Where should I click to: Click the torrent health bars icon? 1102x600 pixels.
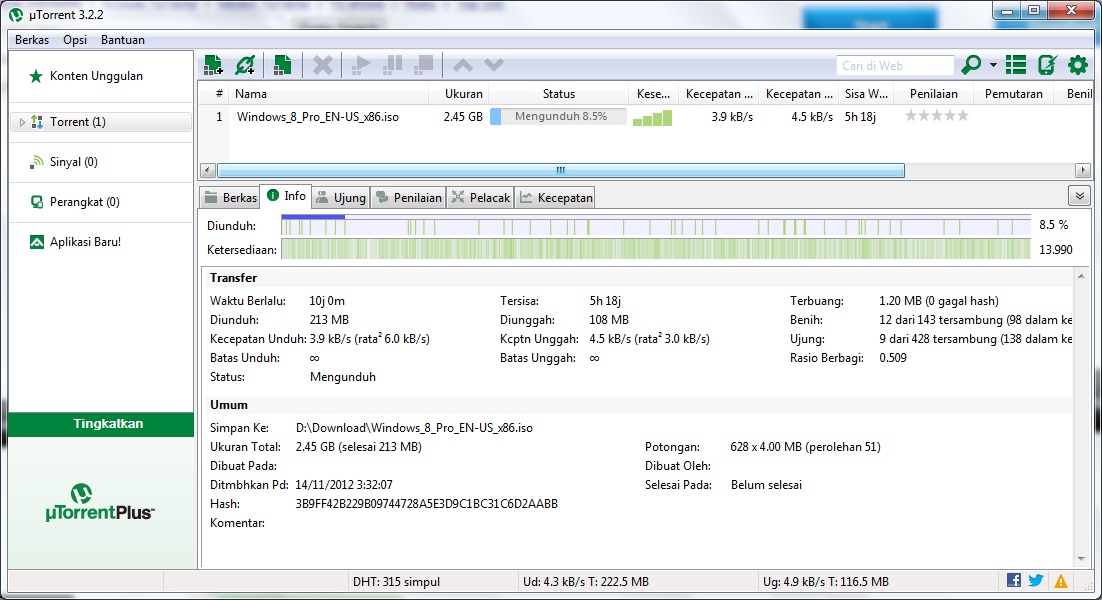point(652,117)
